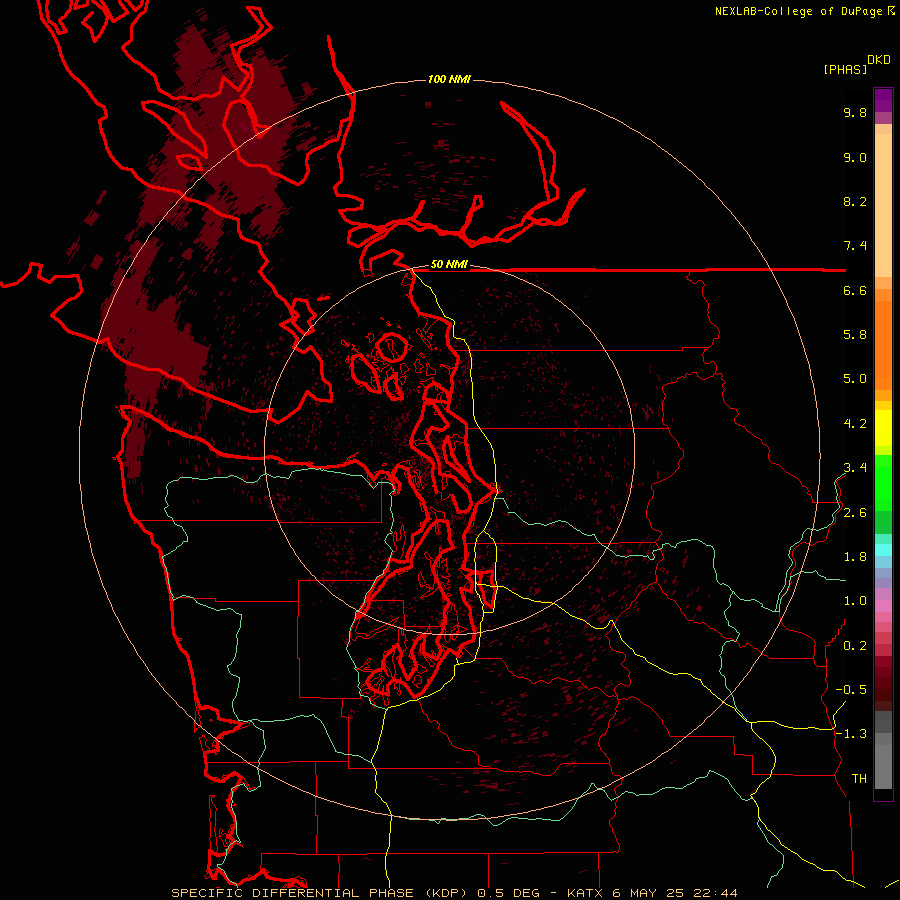
Task: Click the [PHAS] scale unit label
Action: click(845, 70)
